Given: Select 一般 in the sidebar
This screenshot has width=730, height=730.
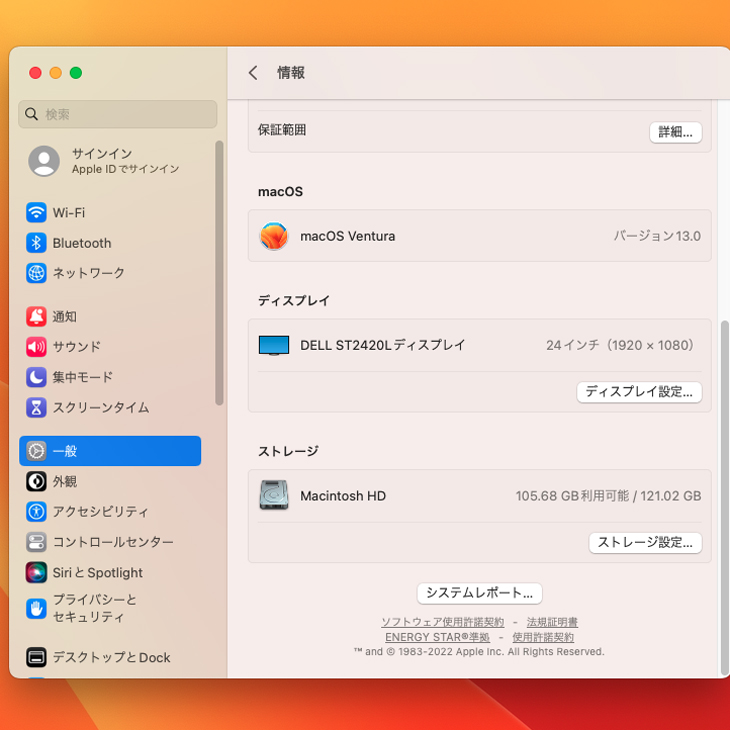Looking at the screenshot, I should coord(110,451).
